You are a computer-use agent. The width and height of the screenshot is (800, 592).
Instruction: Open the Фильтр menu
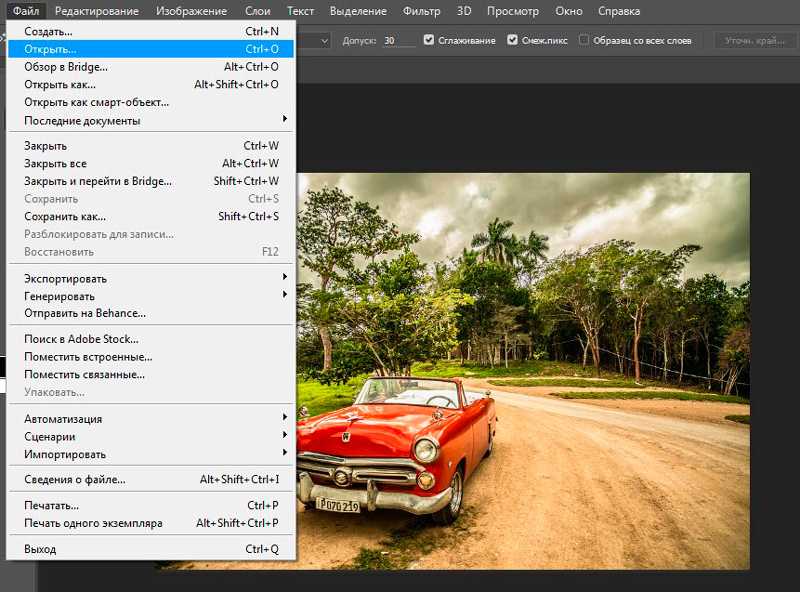tap(421, 11)
